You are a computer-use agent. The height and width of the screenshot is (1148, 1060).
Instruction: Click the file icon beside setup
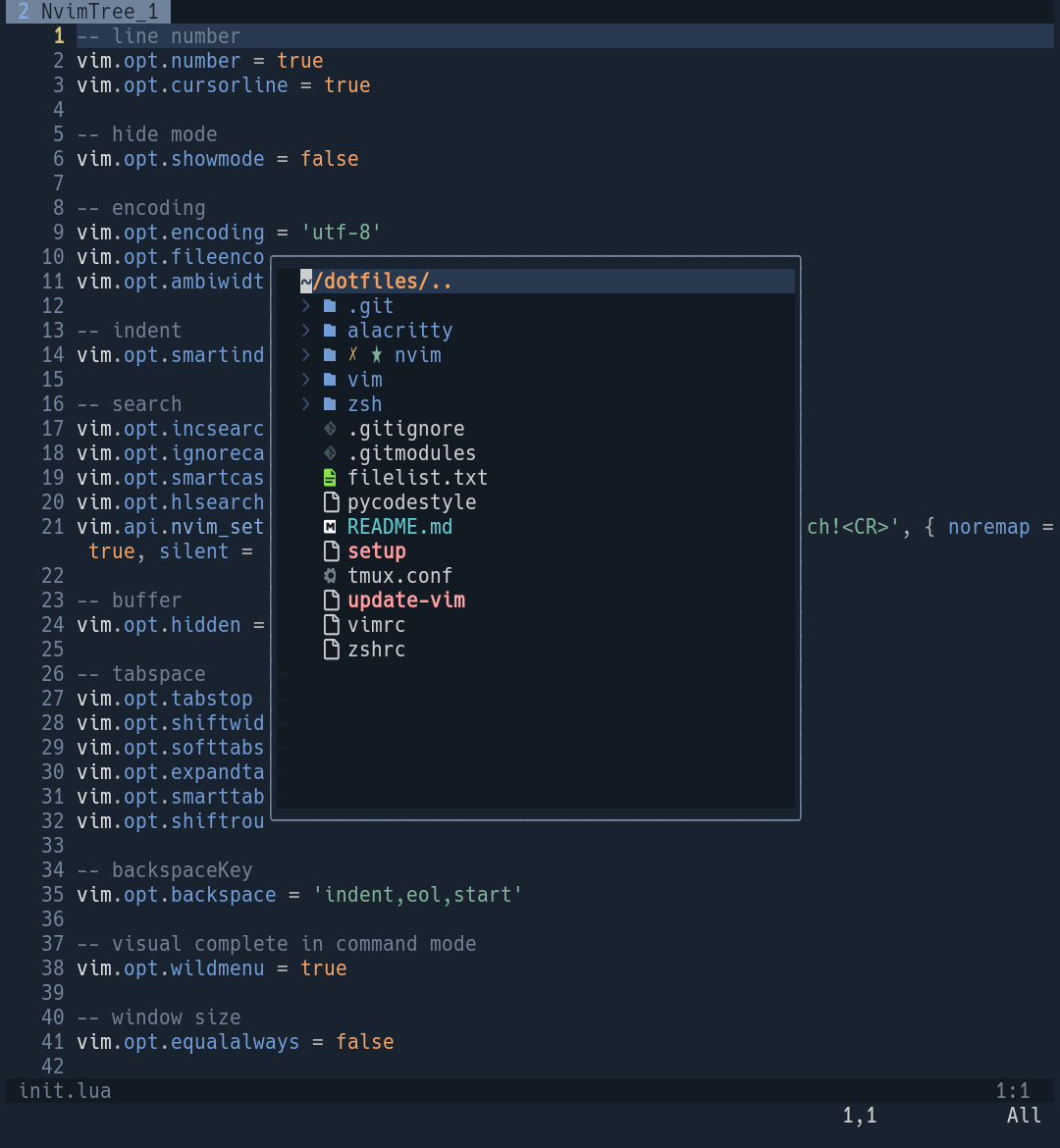tap(331, 551)
